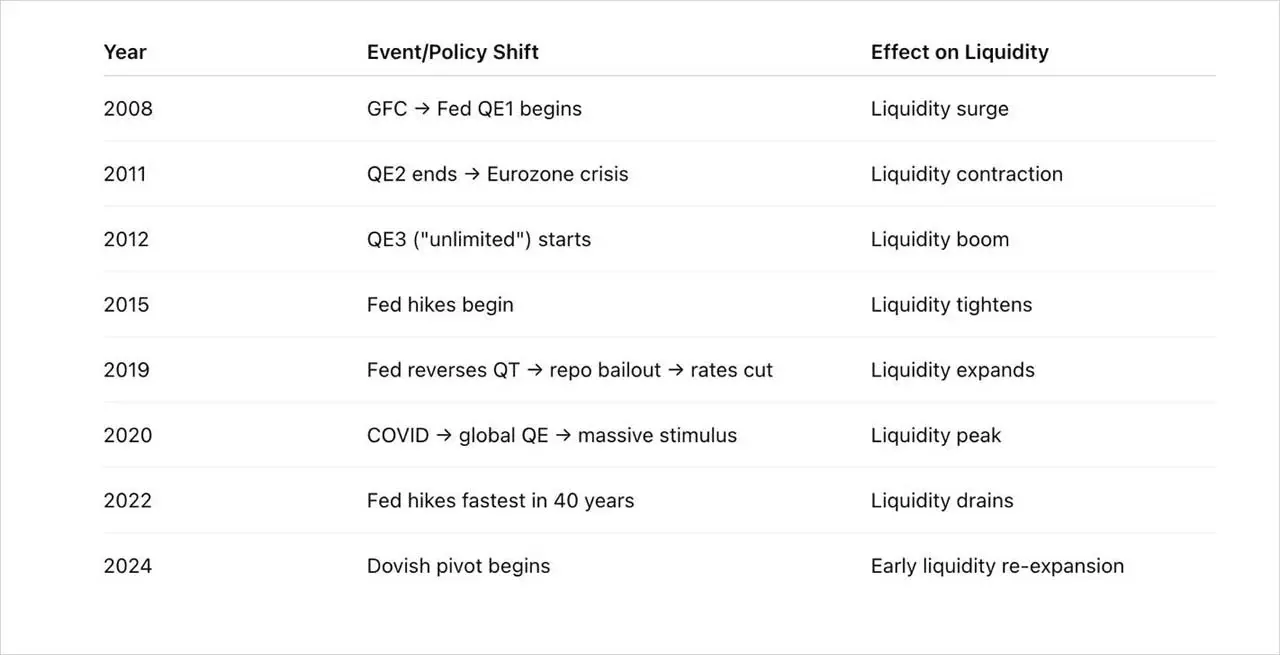The height and width of the screenshot is (655, 1280).
Task: Select the "Fed hikes begin" cell
Action: point(440,305)
